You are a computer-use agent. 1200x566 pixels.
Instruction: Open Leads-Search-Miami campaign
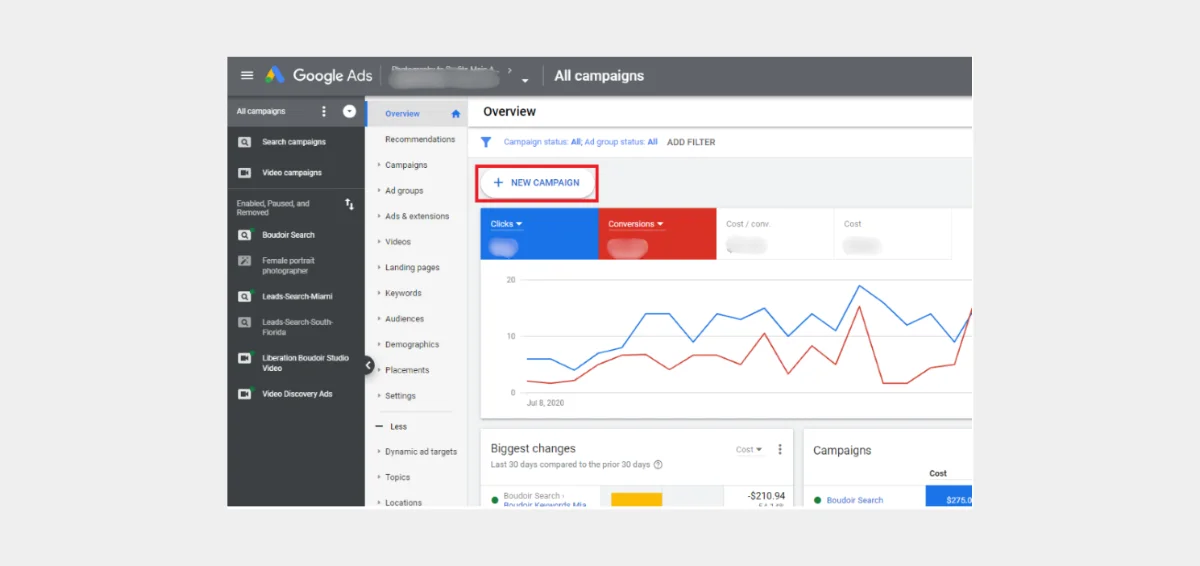click(x=297, y=297)
